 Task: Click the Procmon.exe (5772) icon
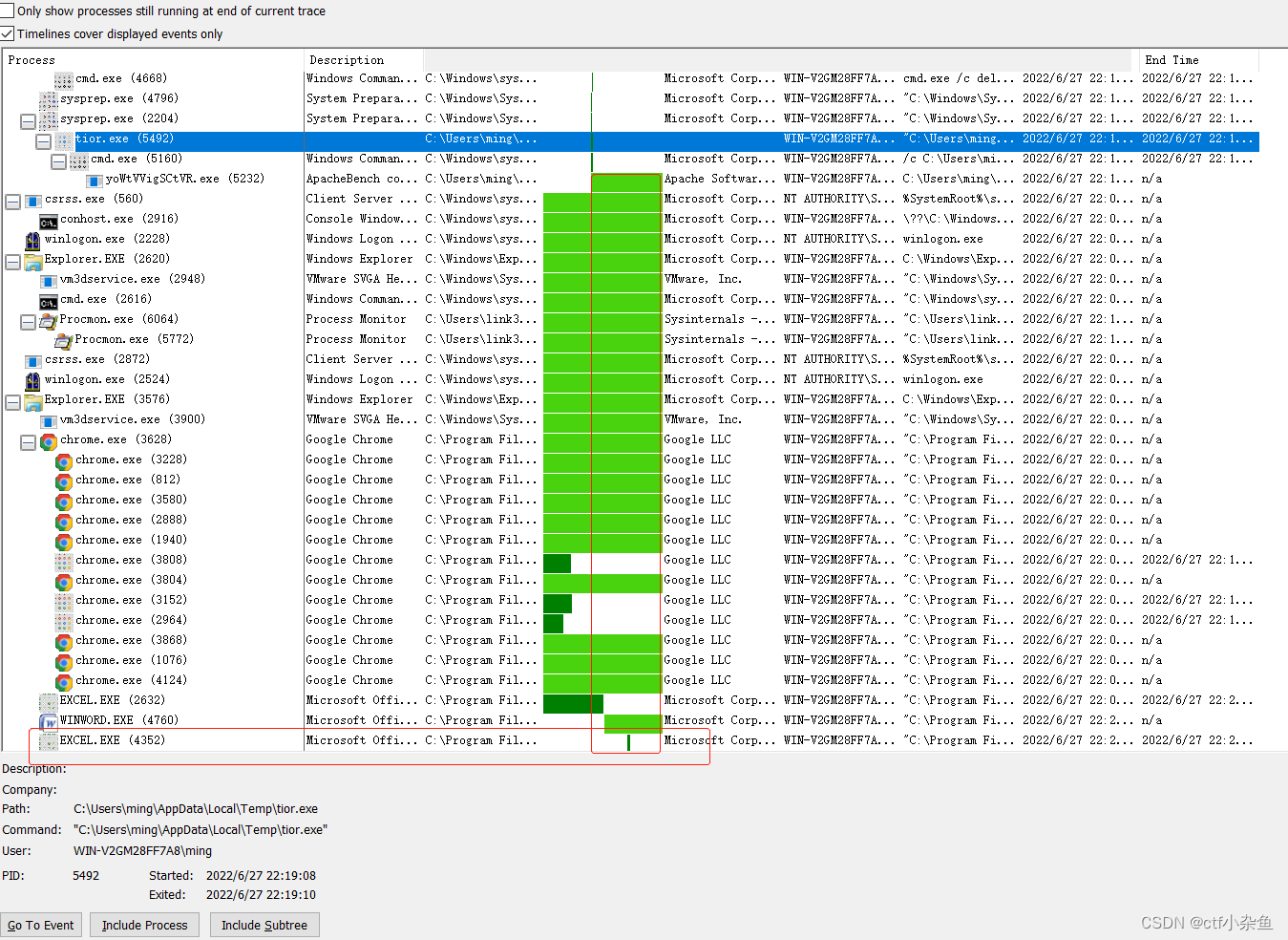pyautogui.click(x=63, y=340)
